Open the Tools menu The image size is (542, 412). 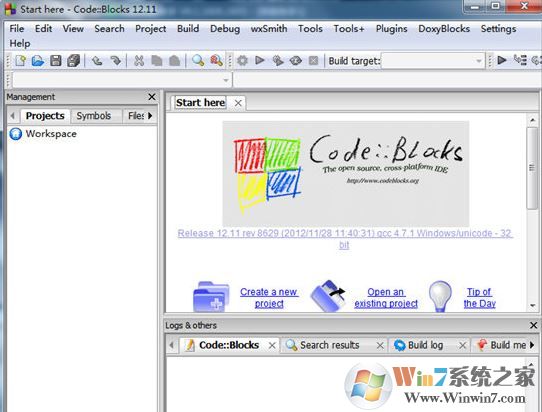click(310, 29)
